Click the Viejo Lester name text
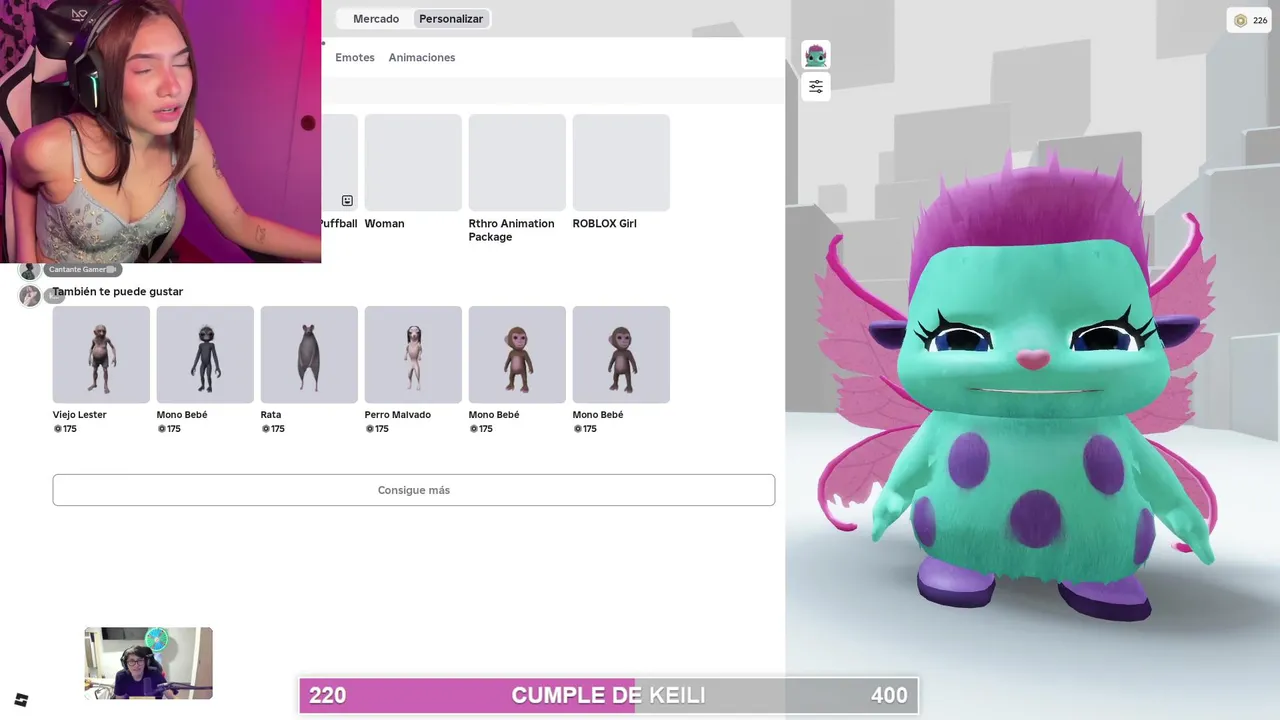The image size is (1280, 720). pyautogui.click(x=80, y=415)
